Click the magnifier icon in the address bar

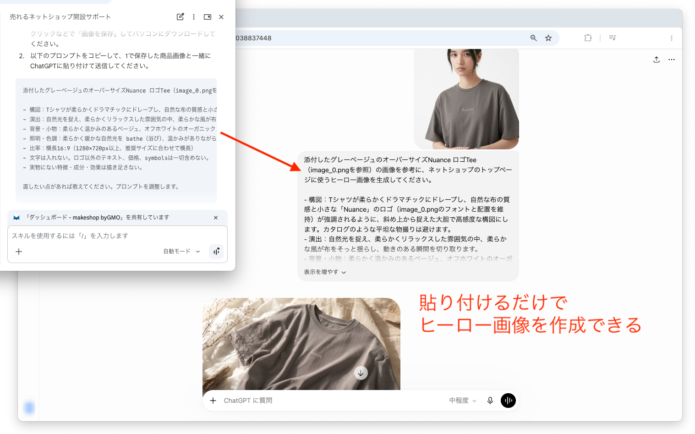[533, 38]
